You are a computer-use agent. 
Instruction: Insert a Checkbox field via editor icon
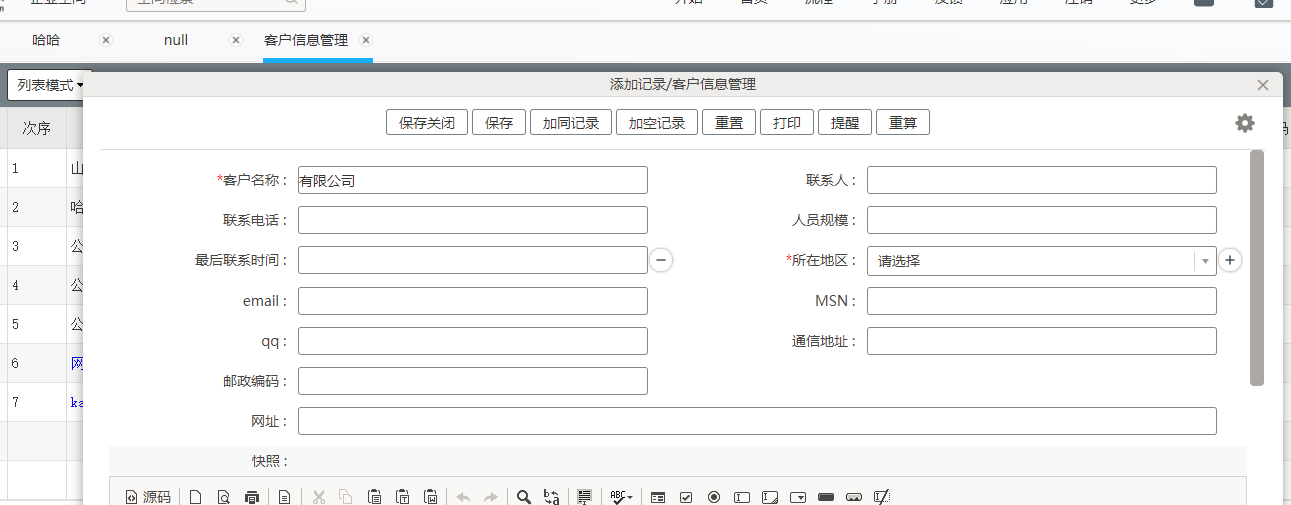pyautogui.click(x=686, y=496)
